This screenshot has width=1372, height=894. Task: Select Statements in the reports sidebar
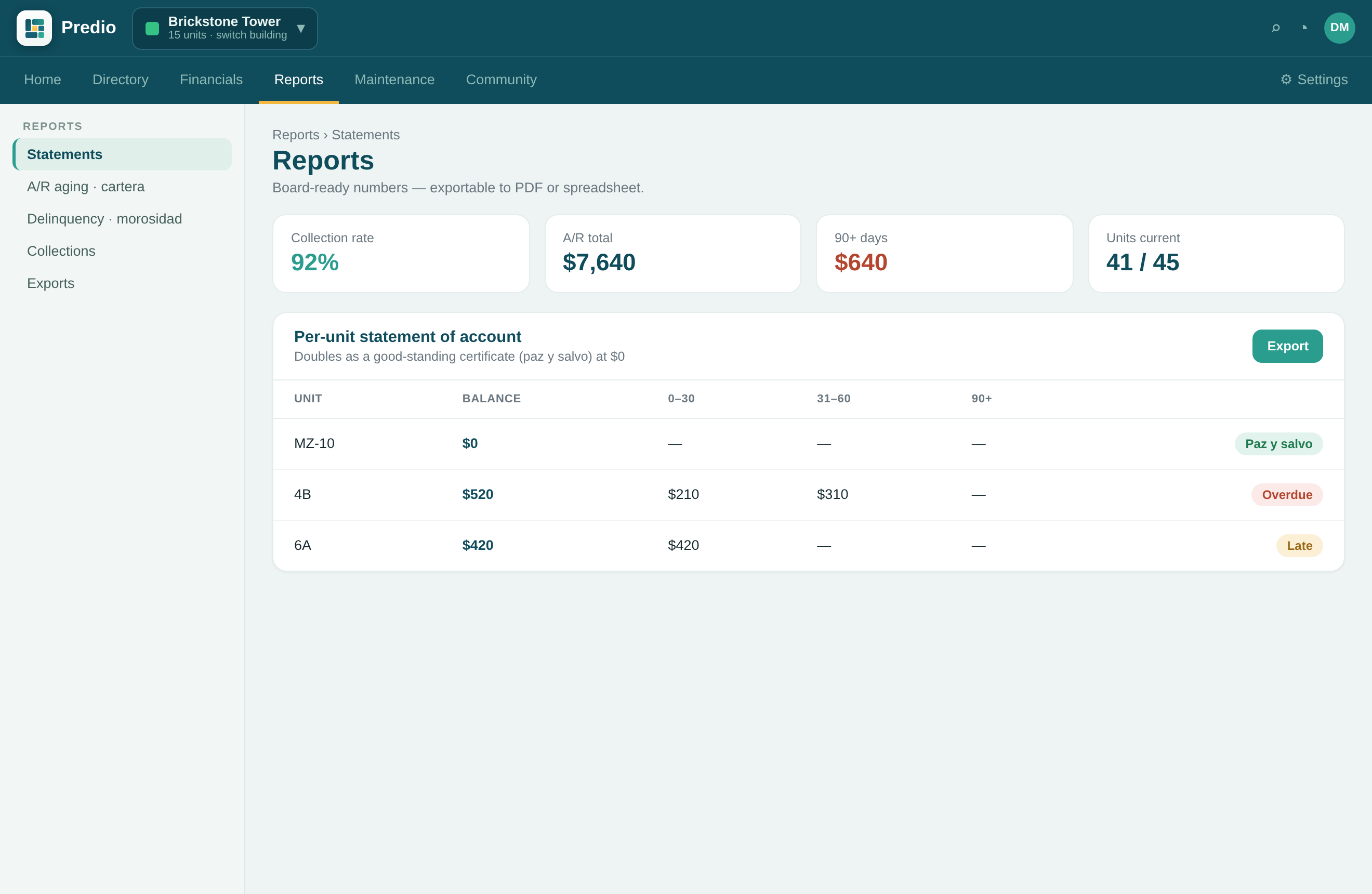pyautogui.click(x=122, y=154)
